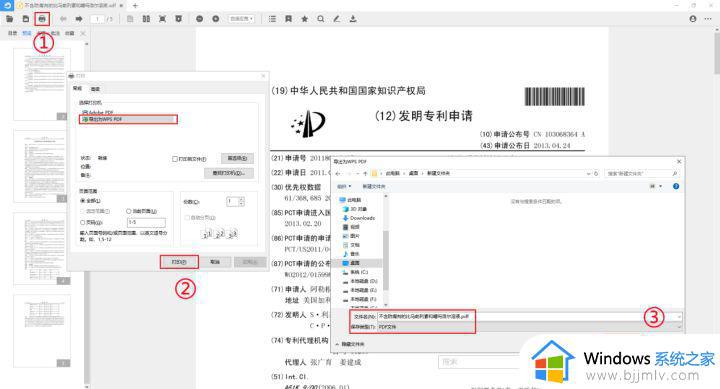
Task: Expand the file name dropdown arrow
Action: (679, 316)
